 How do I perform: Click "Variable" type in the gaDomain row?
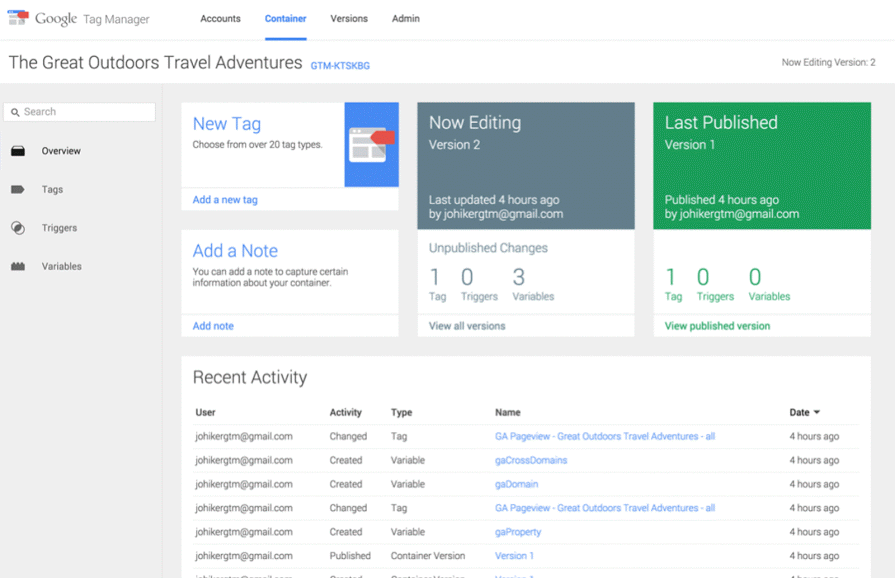tap(408, 484)
